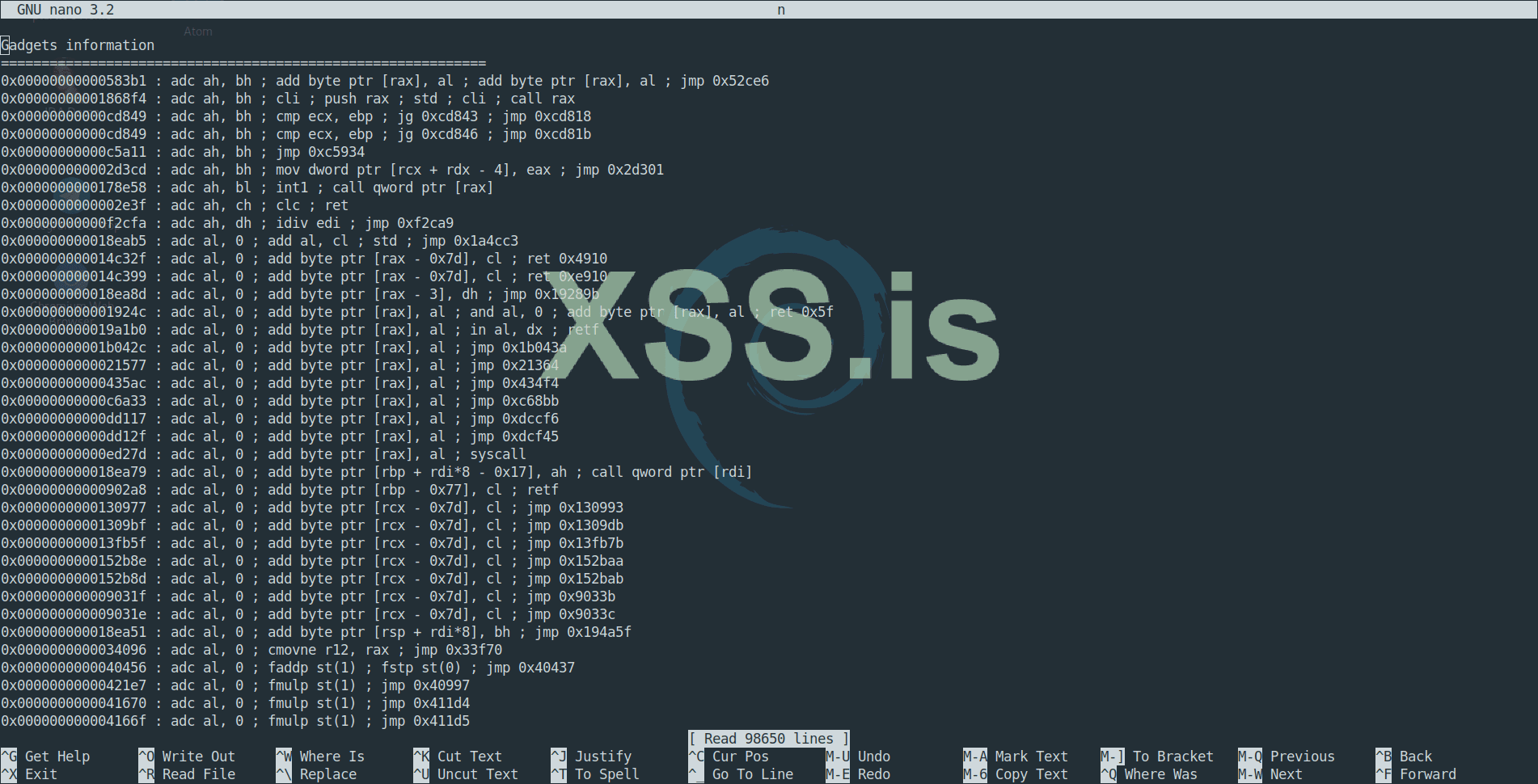Click address 0x0000000000002e3f

pyautogui.click(x=74, y=205)
